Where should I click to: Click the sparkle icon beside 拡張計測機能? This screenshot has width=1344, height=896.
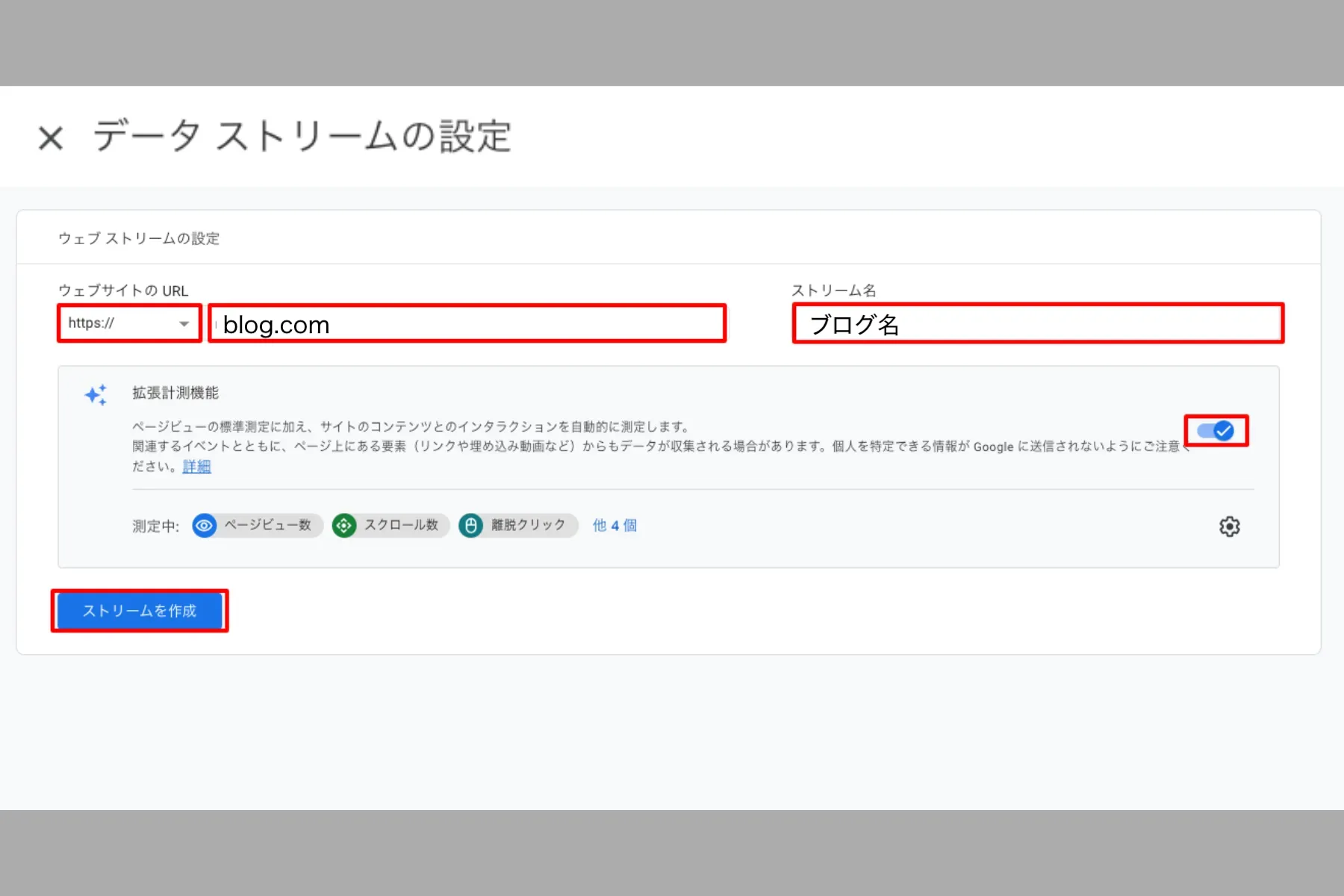96,394
